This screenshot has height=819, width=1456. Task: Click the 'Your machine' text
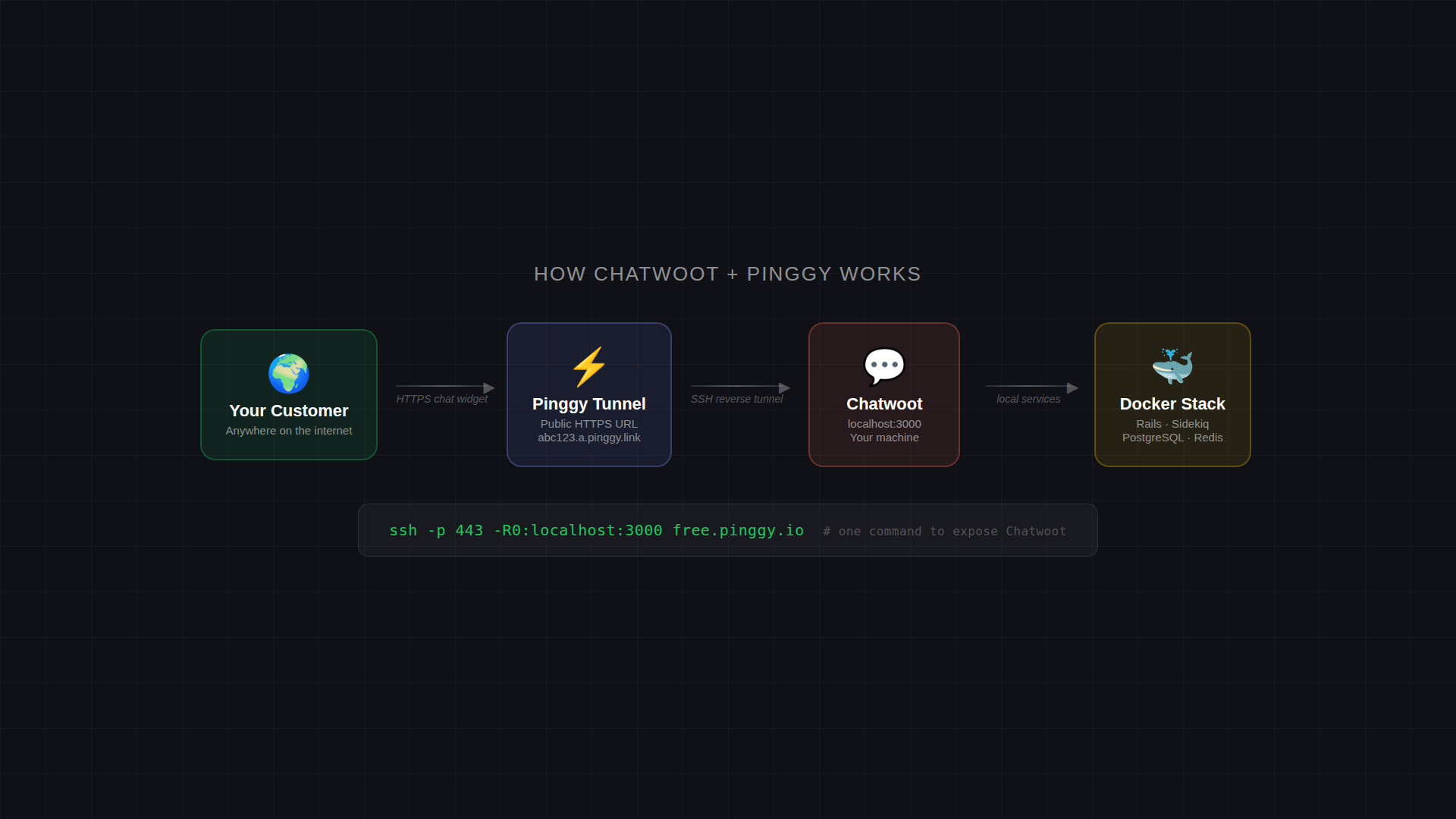(x=884, y=438)
